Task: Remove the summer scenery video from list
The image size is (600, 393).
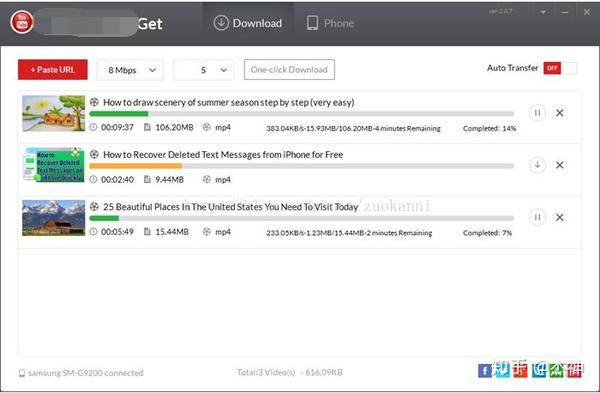Action: tap(560, 113)
